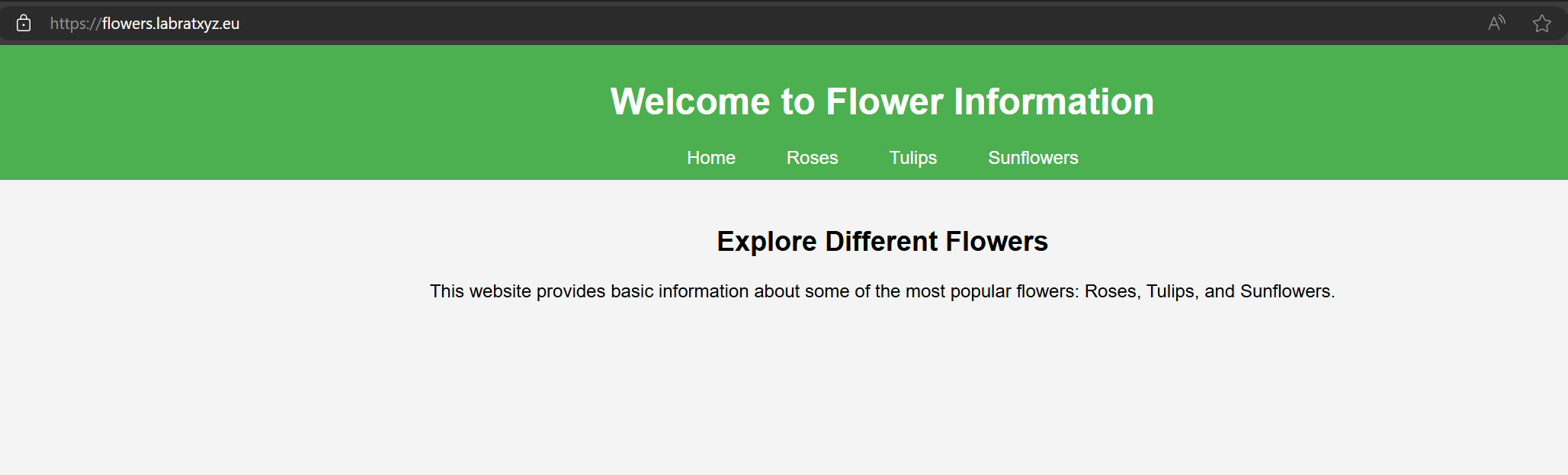1568x475 pixels.
Task: Click Sunflowers in the description paragraph
Action: click(1285, 291)
